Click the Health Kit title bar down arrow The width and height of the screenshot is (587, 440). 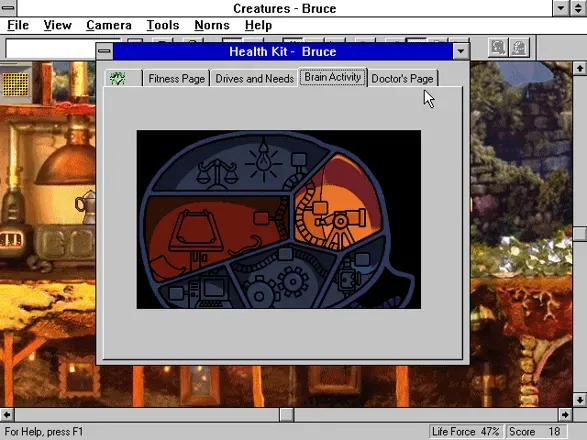[461, 51]
